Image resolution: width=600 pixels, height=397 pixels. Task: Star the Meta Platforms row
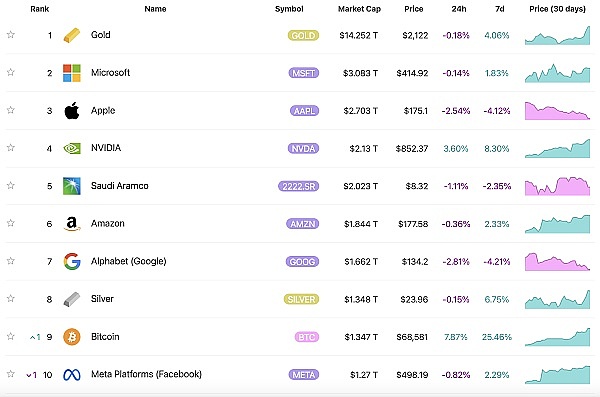tap(11, 374)
